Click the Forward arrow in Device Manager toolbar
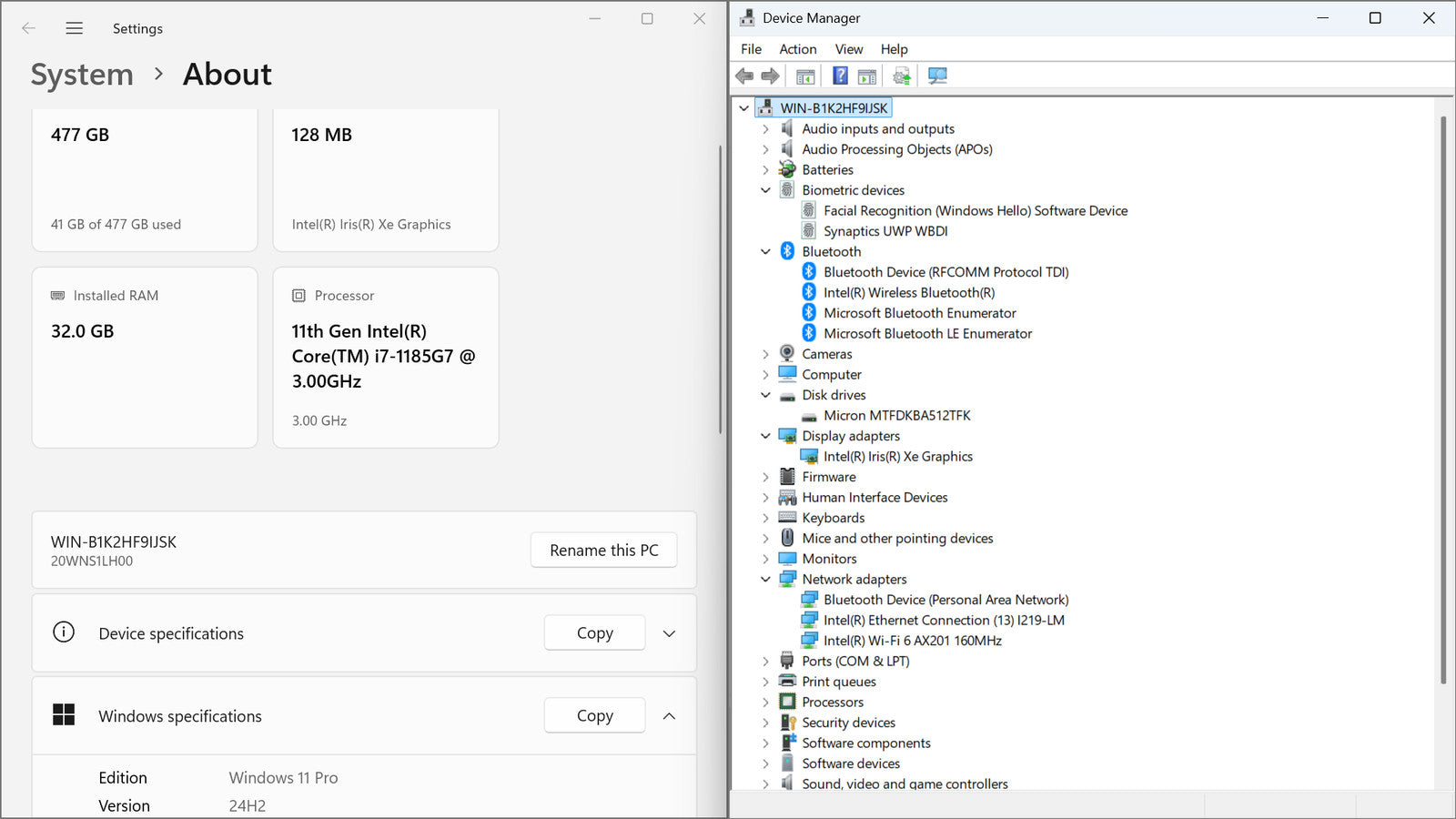Image resolution: width=1456 pixels, height=819 pixels. 770,76
